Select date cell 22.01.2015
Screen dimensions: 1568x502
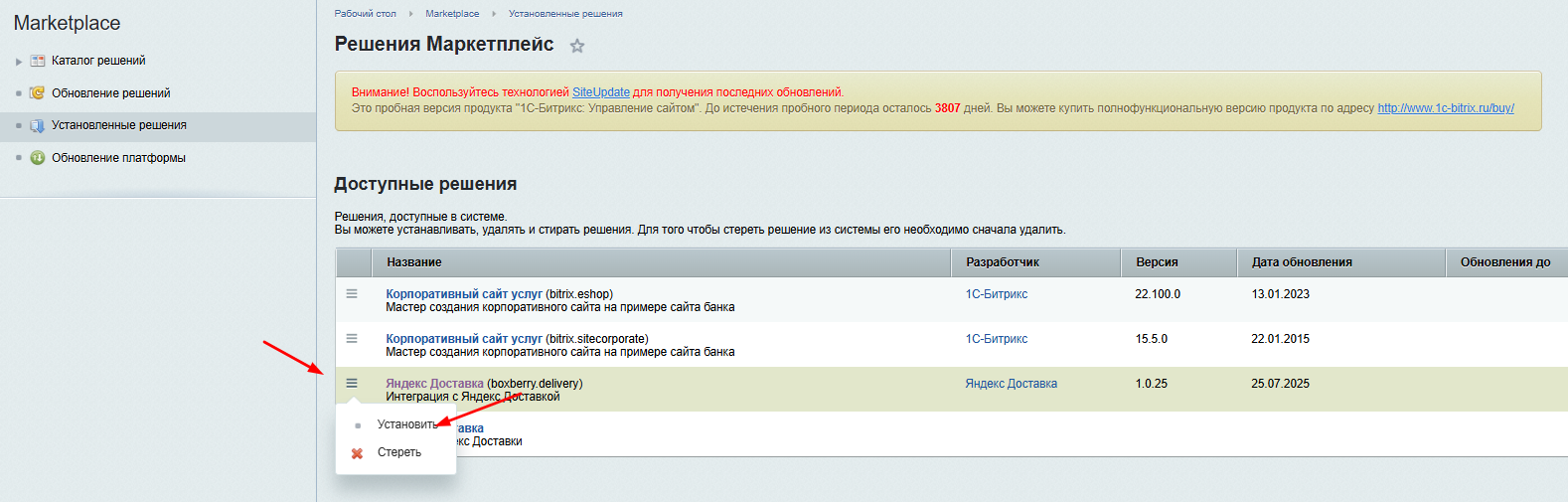pos(1281,339)
